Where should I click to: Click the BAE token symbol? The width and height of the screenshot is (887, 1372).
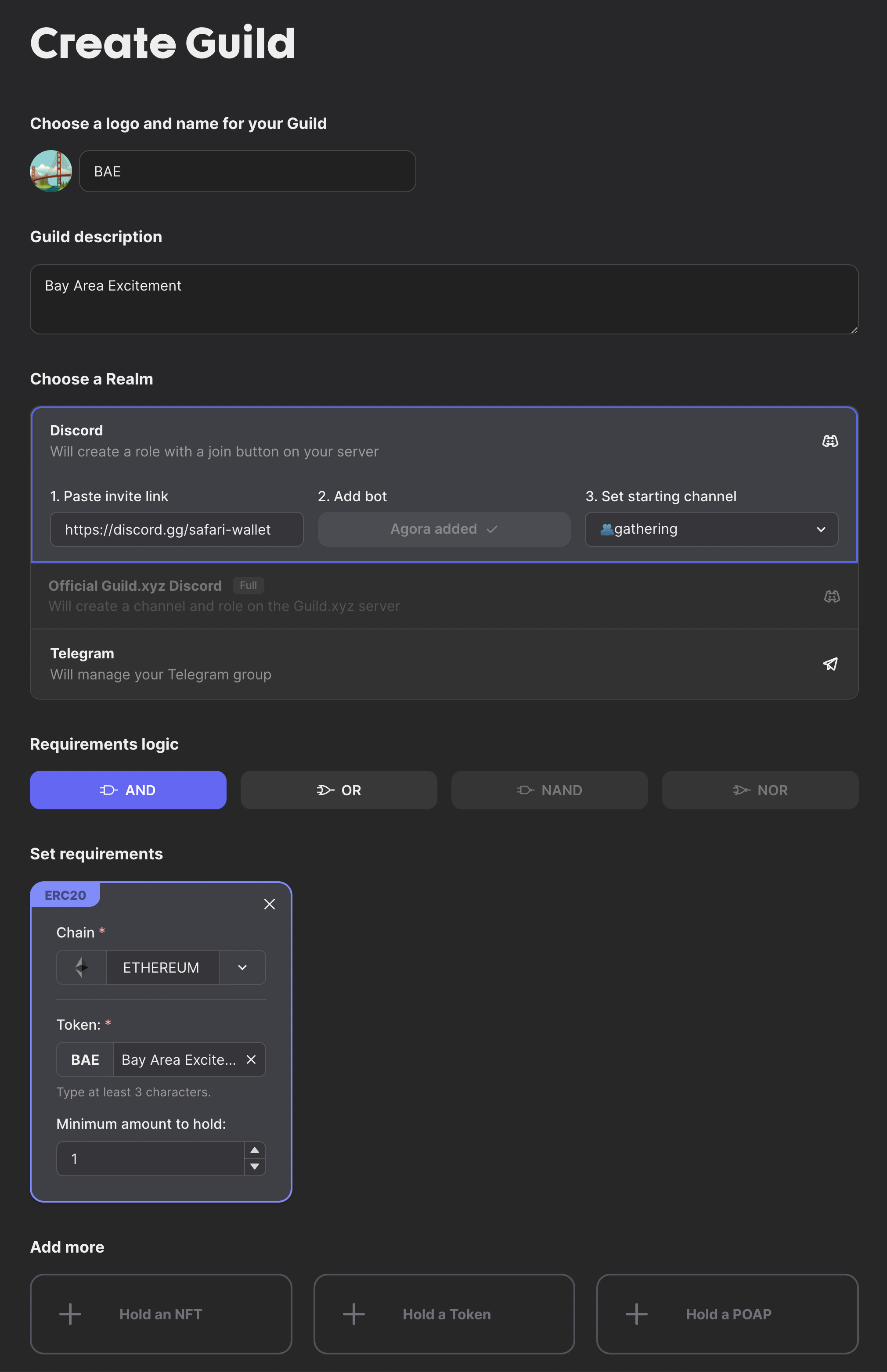(85, 1060)
